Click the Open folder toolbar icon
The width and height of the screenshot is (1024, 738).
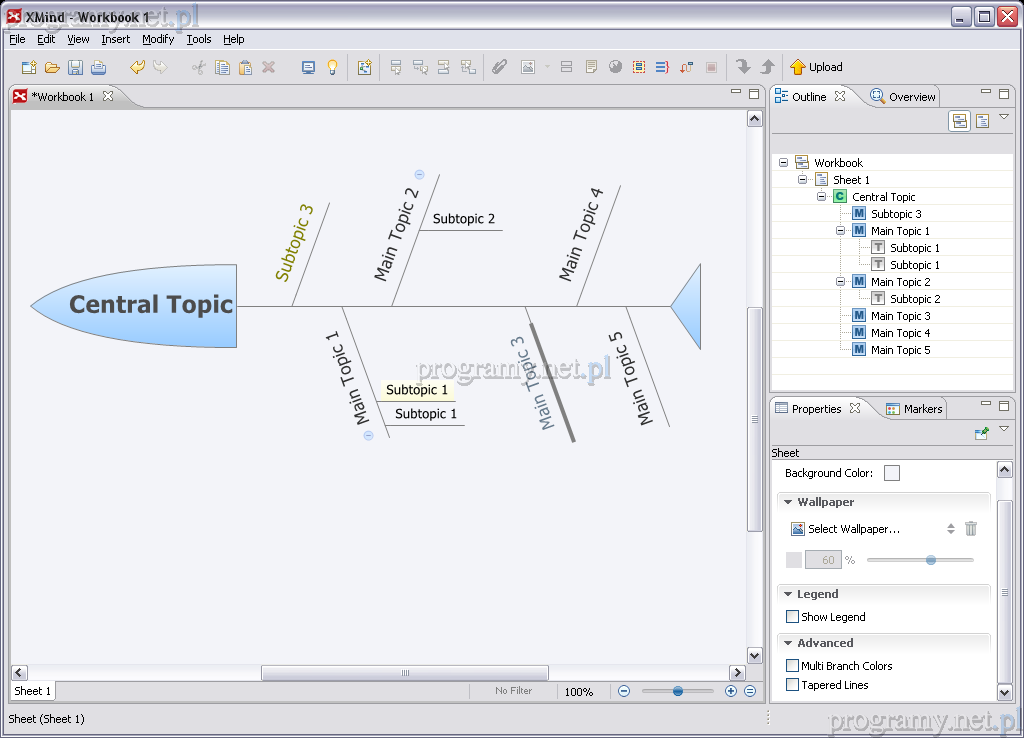point(52,67)
